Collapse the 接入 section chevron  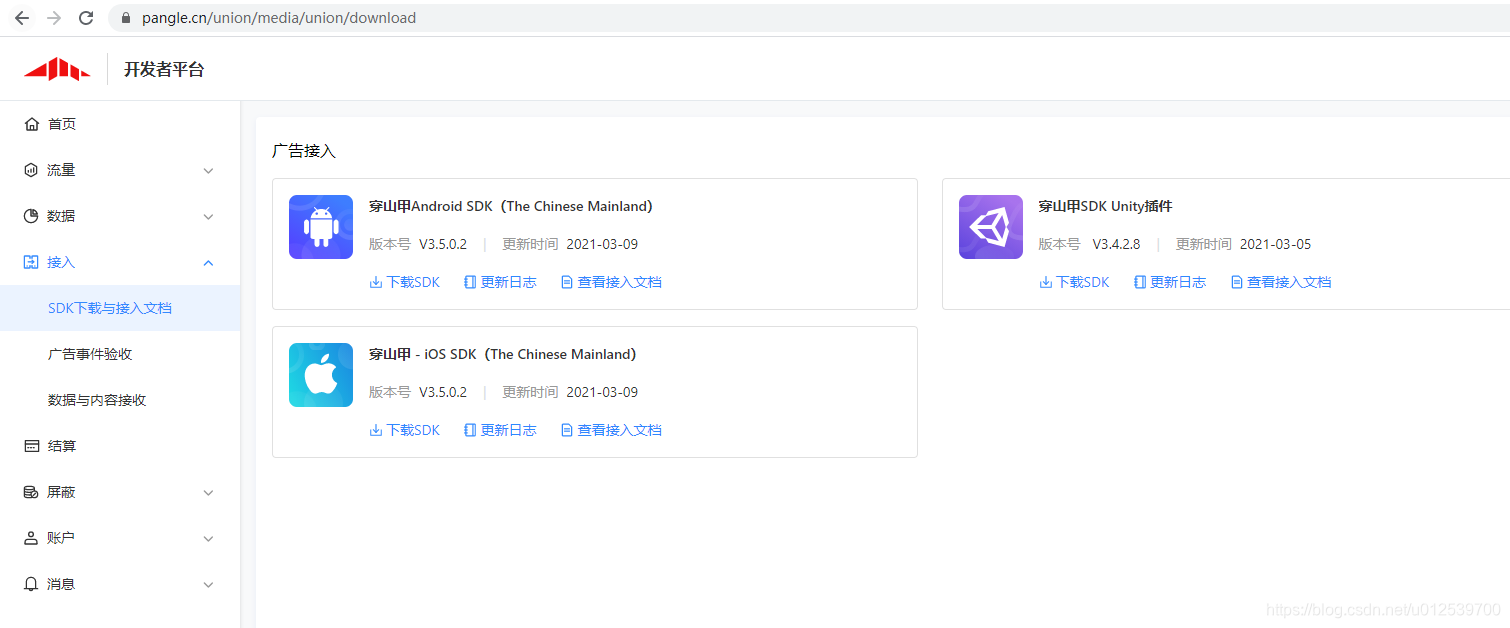point(208,262)
